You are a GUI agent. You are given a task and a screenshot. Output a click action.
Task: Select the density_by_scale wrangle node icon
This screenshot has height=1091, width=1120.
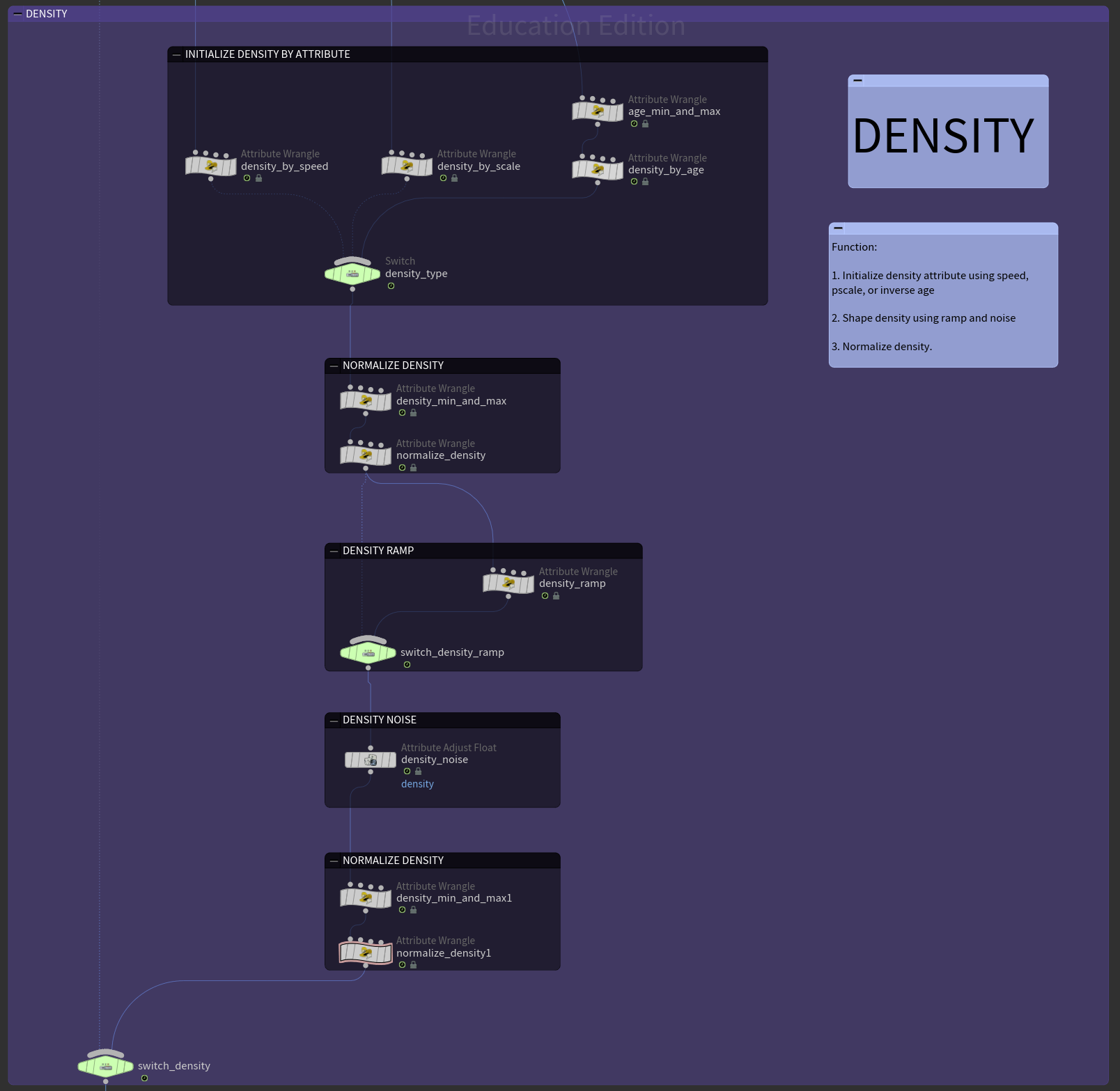pos(407,166)
